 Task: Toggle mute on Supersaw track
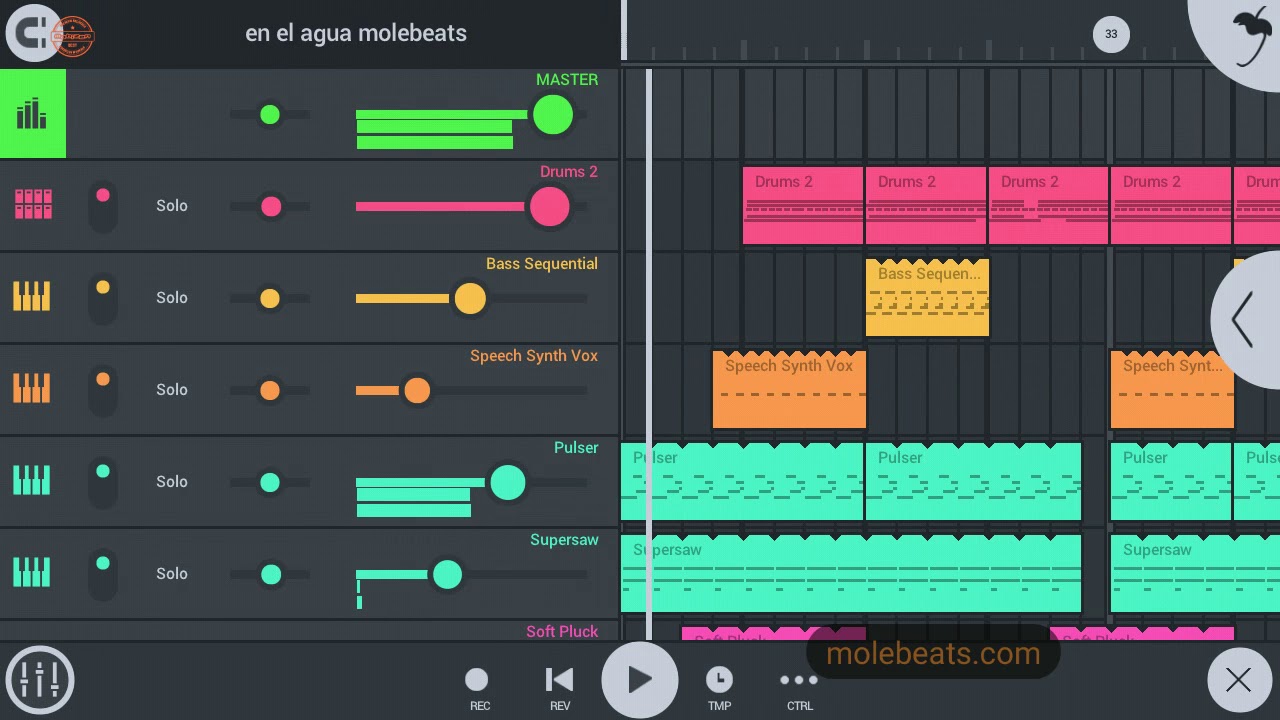pyautogui.click(x=103, y=574)
